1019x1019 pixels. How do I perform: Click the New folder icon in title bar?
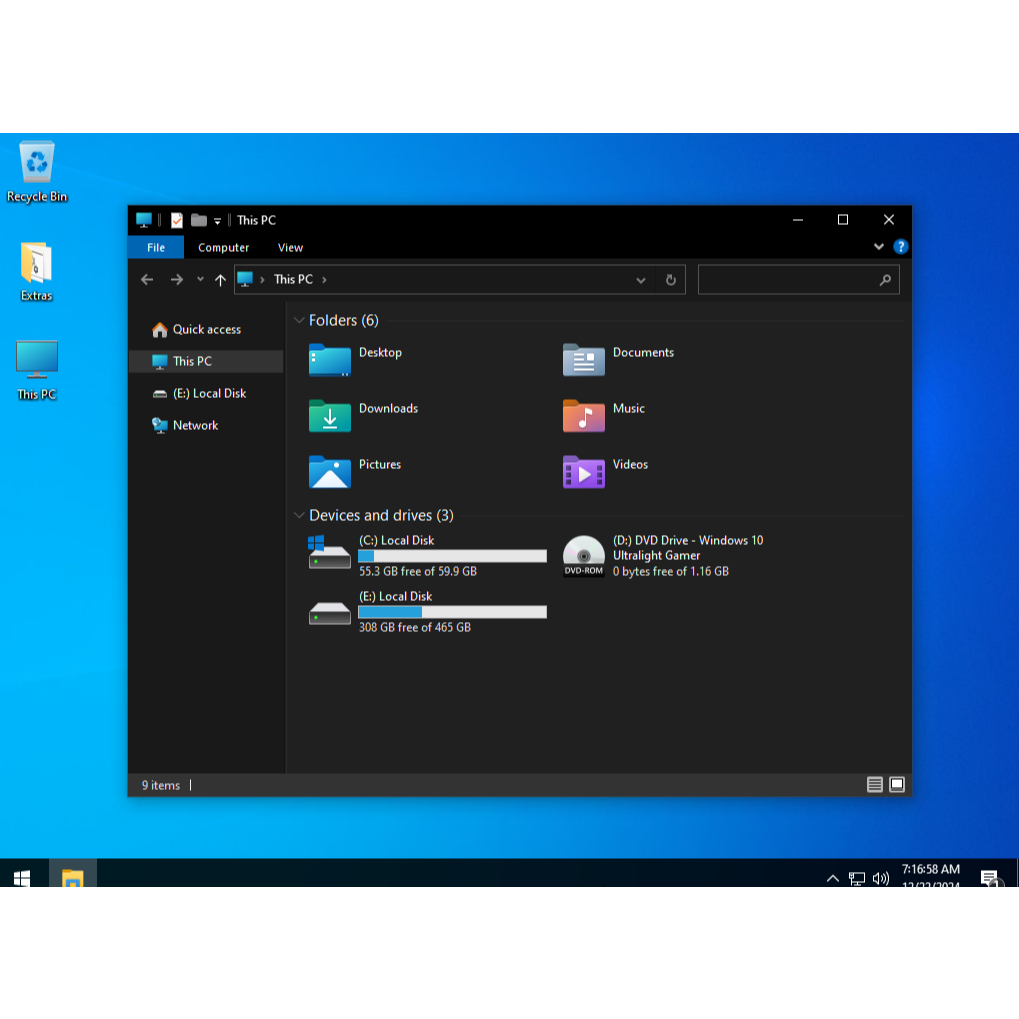(x=199, y=220)
